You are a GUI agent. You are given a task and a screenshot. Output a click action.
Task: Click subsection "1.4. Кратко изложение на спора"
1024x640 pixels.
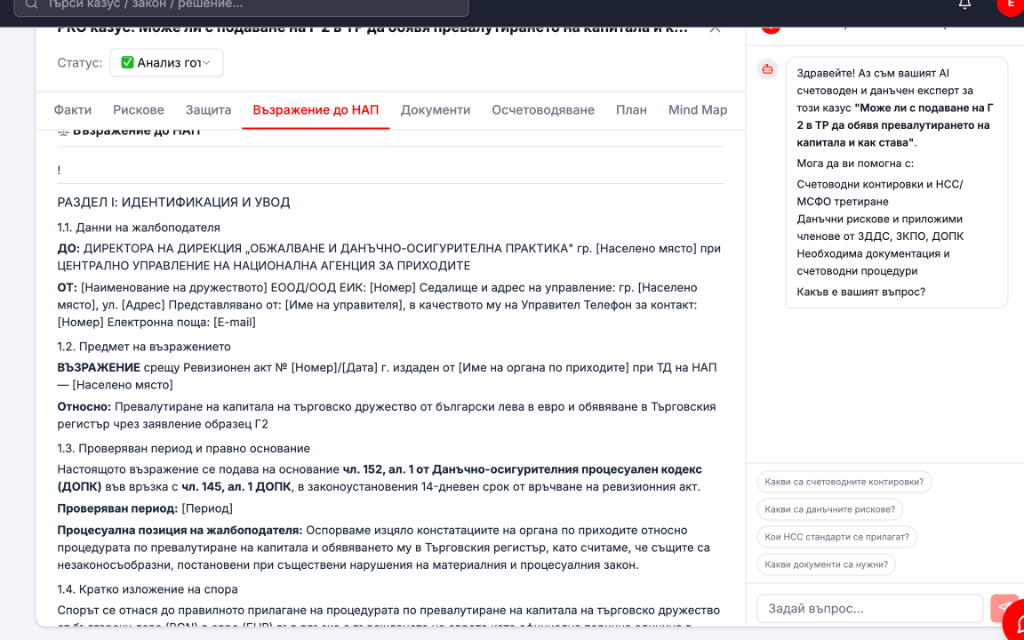(x=148, y=590)
